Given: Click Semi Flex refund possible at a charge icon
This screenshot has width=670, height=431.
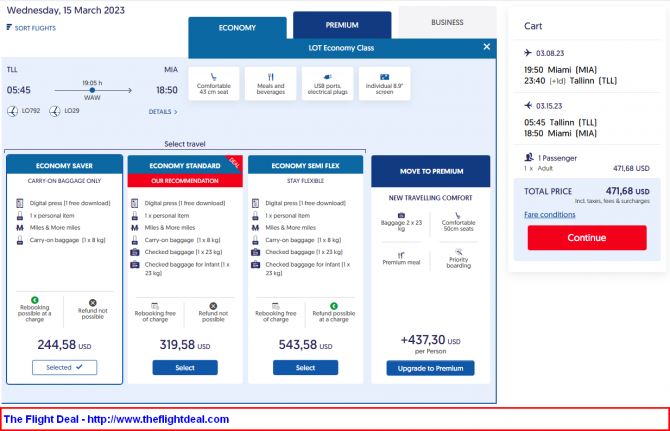Looking at the screenshot, I should 334,306.
